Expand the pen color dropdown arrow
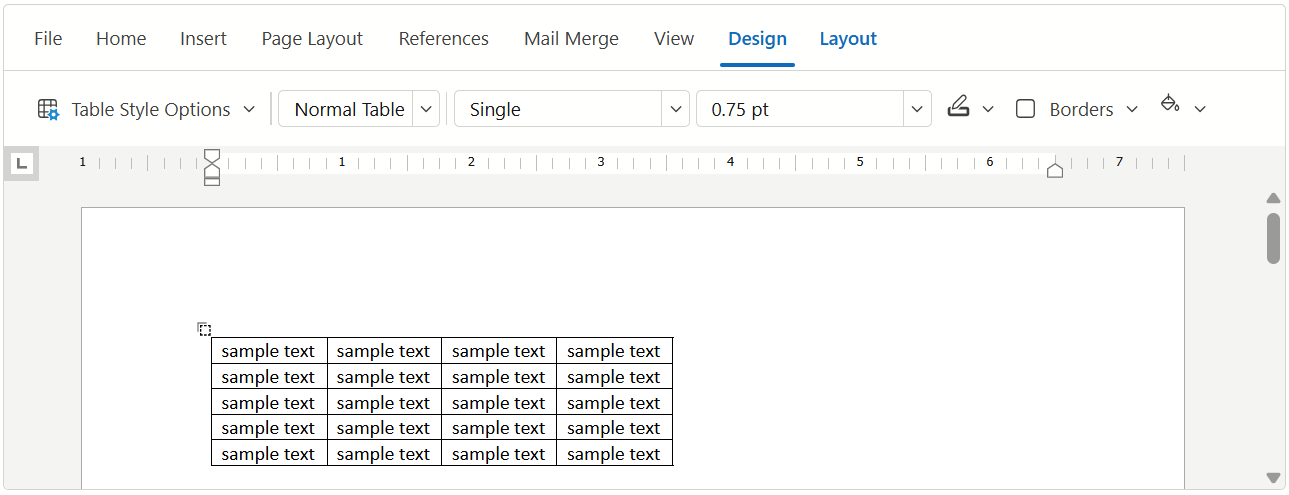The image size is (1289, 495). click(988, 109)
